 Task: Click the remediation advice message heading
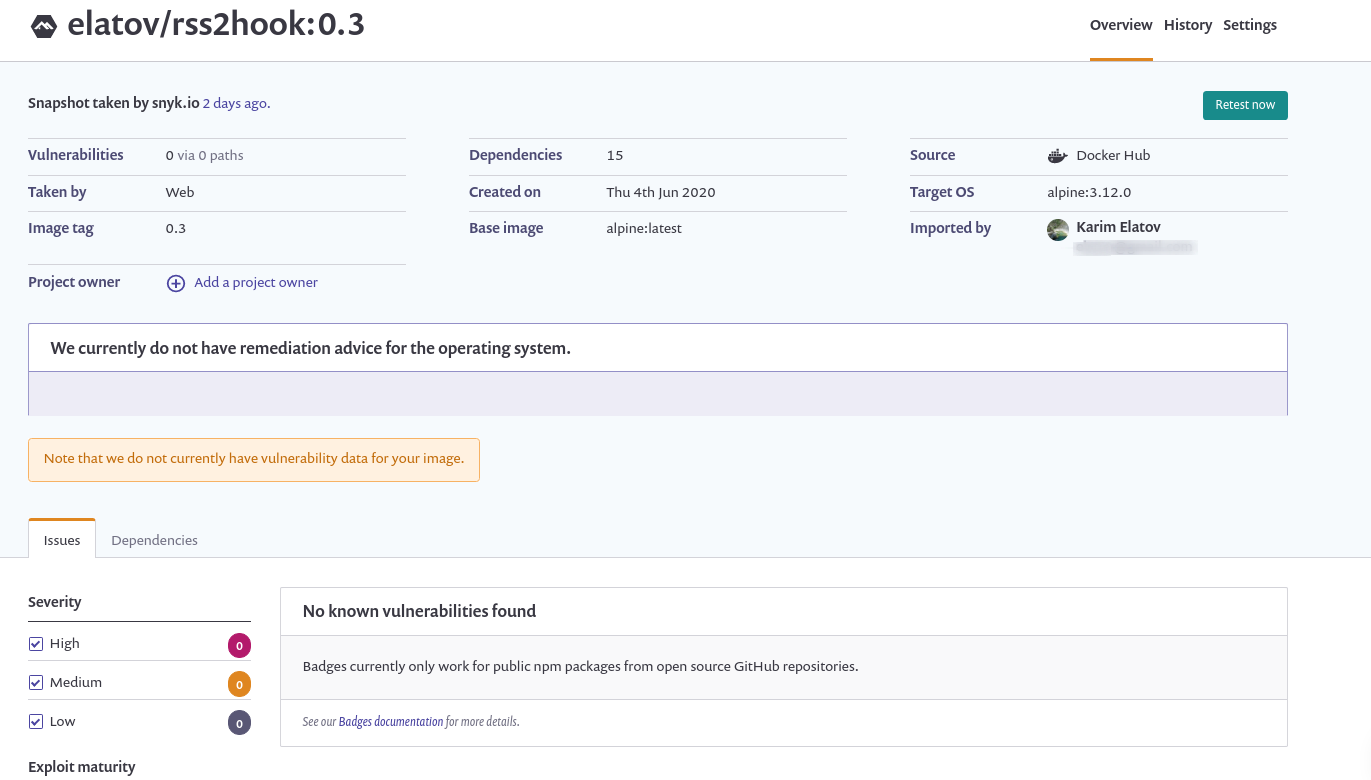[311, 348]
